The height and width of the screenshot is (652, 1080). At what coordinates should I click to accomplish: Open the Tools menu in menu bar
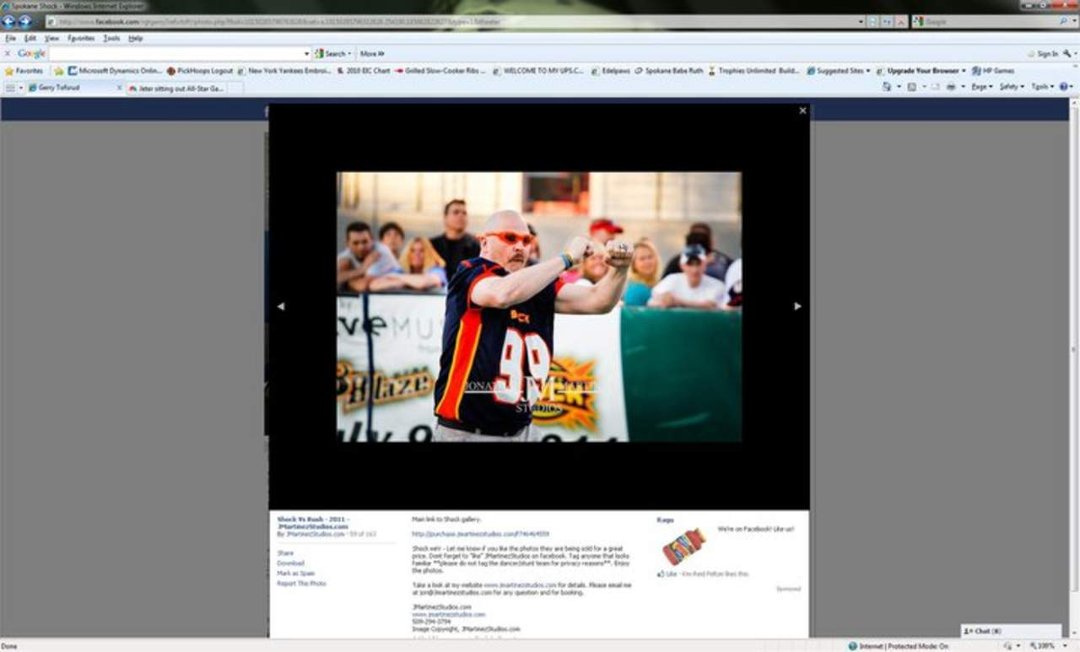point(112,39)
